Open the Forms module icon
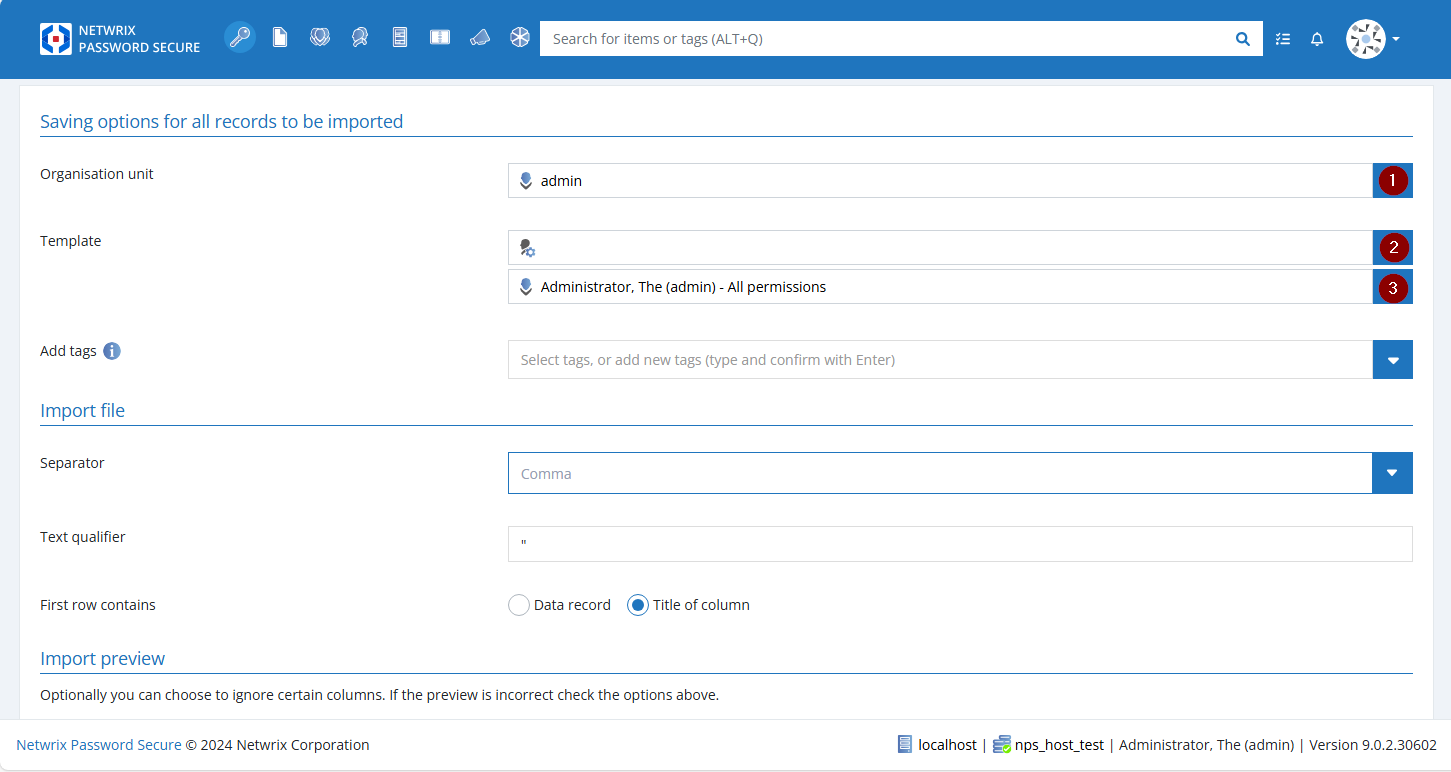This screenshot has width=1451, height=772. pos(400,38)
